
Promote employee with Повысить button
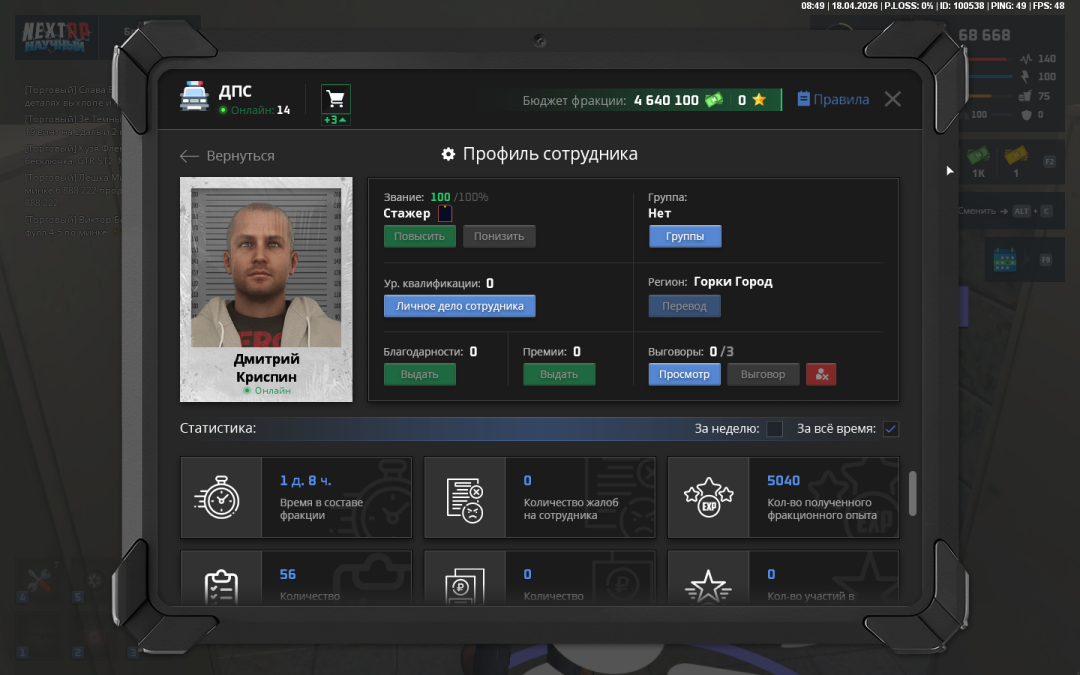coord(419,236)
